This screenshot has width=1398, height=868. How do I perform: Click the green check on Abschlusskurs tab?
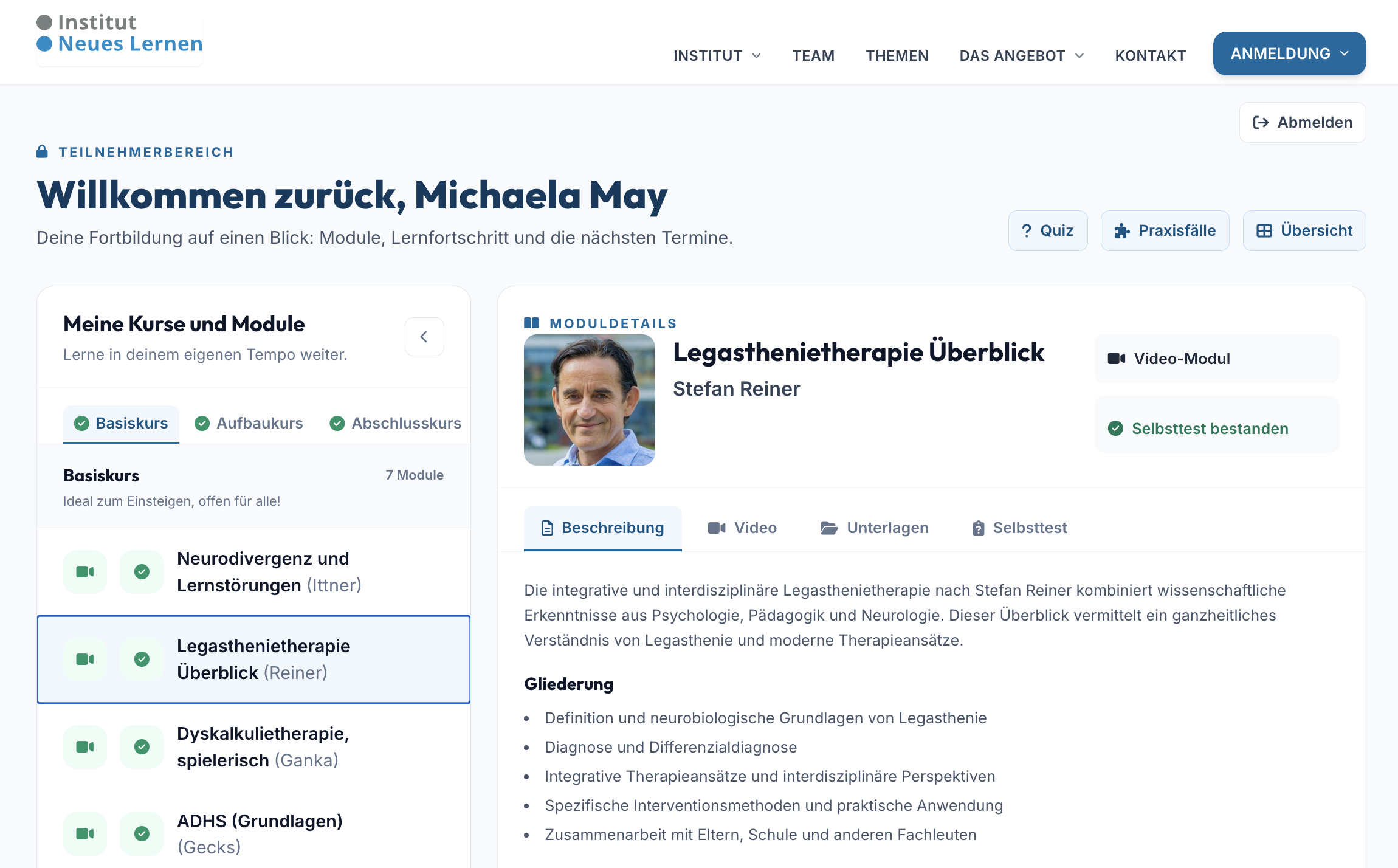[337, 423]
